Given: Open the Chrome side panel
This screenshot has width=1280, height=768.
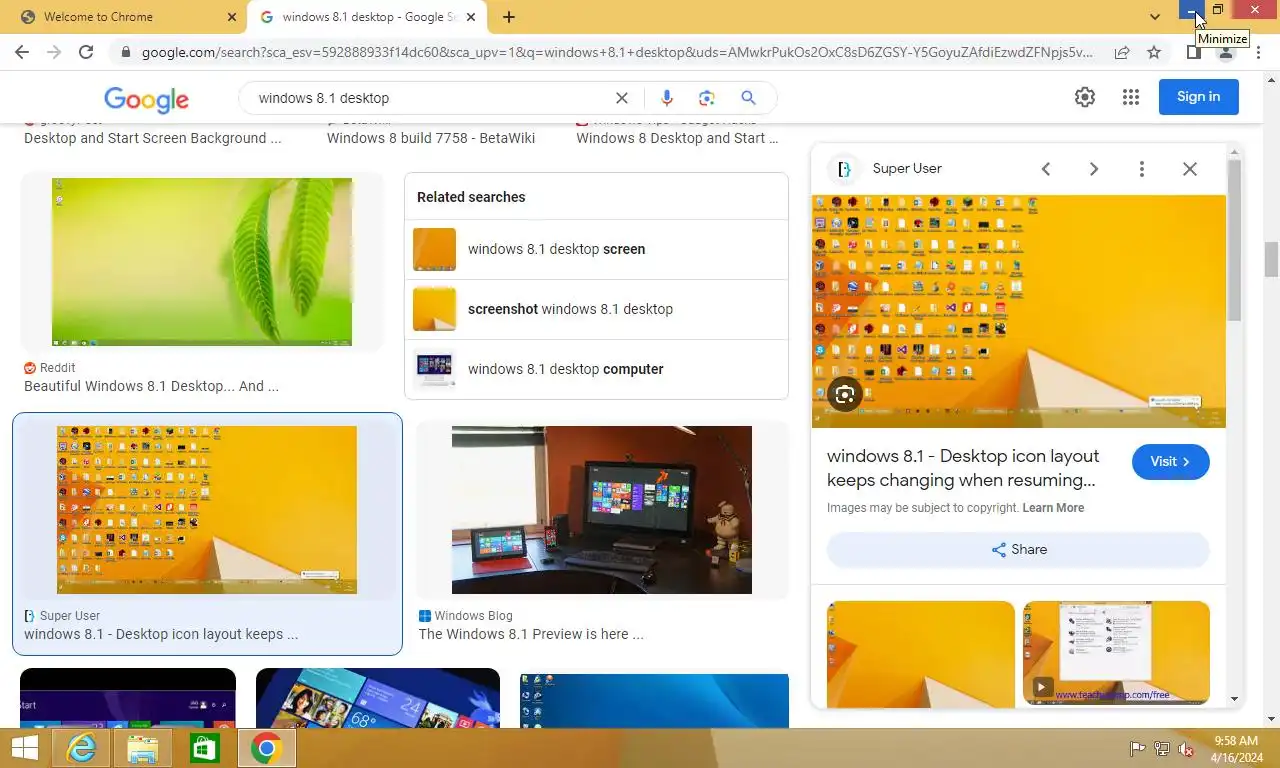Looking at the screenshot, I should coord(1193,52).
